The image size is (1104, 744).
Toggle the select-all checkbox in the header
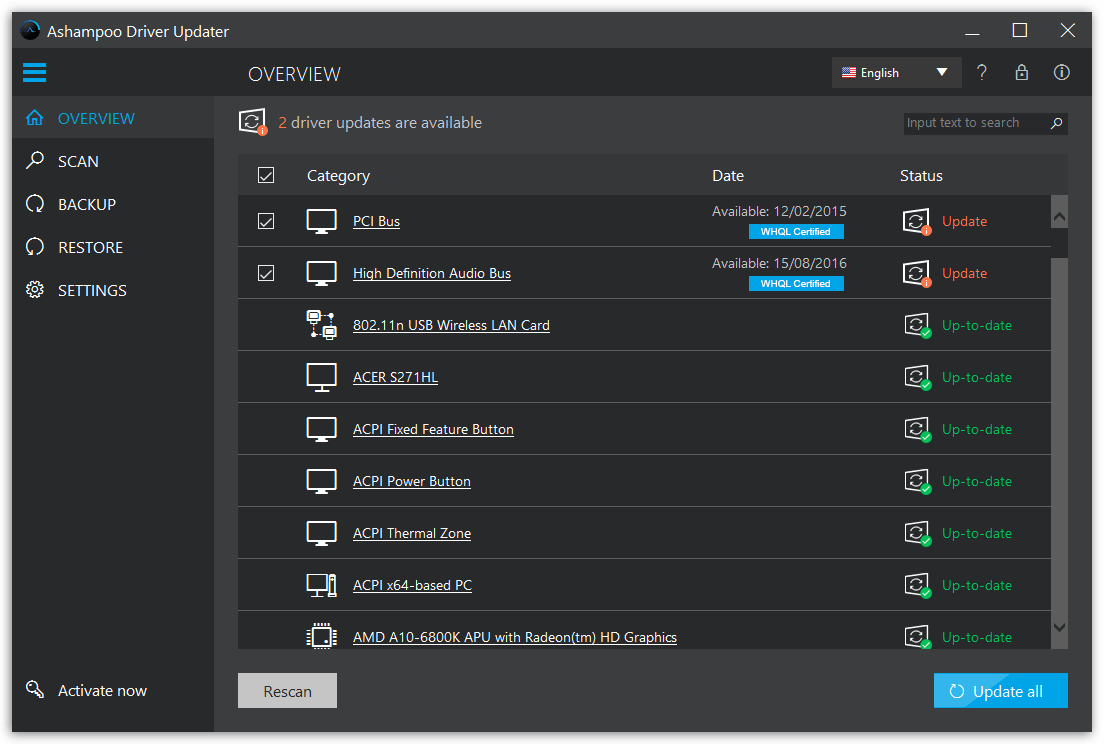[x=266, y=174]
